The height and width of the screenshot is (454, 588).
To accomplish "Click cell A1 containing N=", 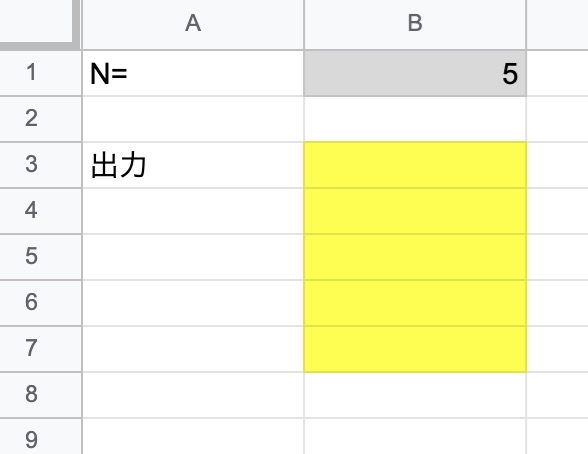I will (x=193, y=73).
